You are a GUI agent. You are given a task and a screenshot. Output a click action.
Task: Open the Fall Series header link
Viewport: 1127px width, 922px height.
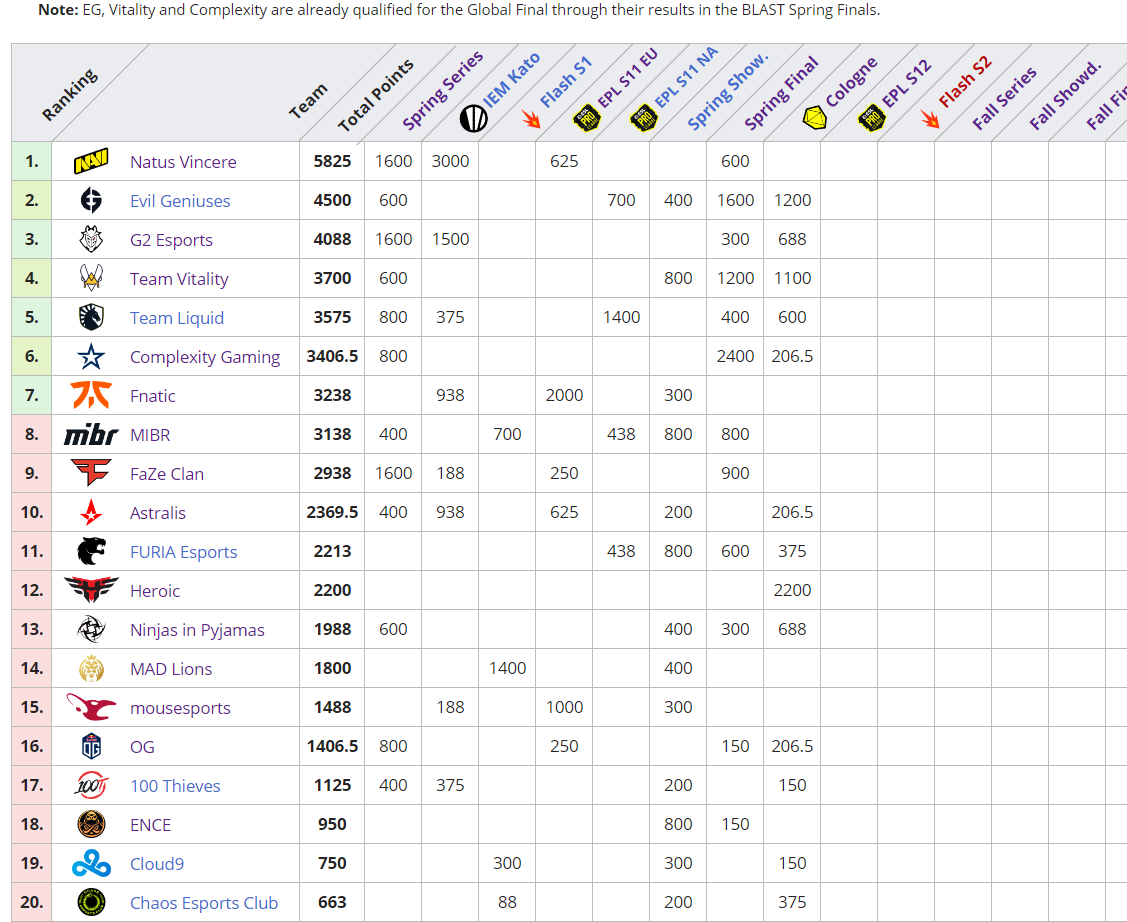[1005, 98]
